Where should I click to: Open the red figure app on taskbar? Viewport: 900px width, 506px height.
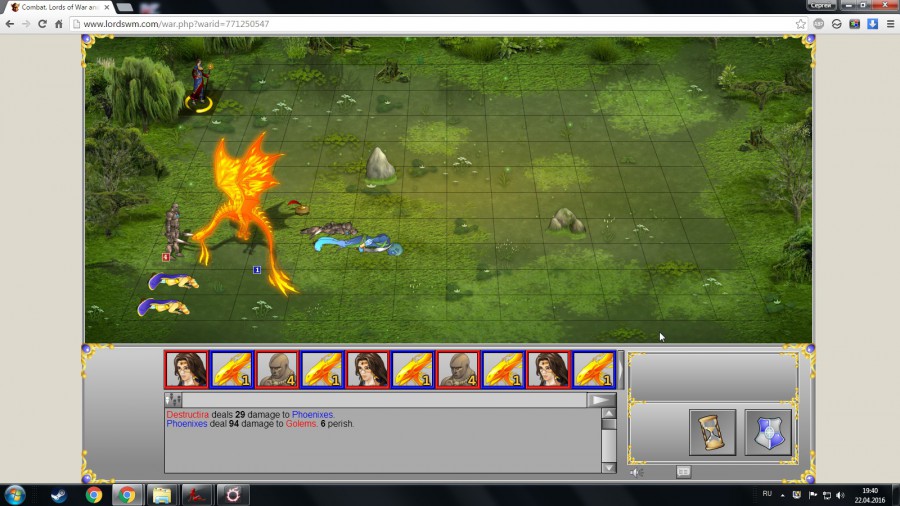click(197, 495)
